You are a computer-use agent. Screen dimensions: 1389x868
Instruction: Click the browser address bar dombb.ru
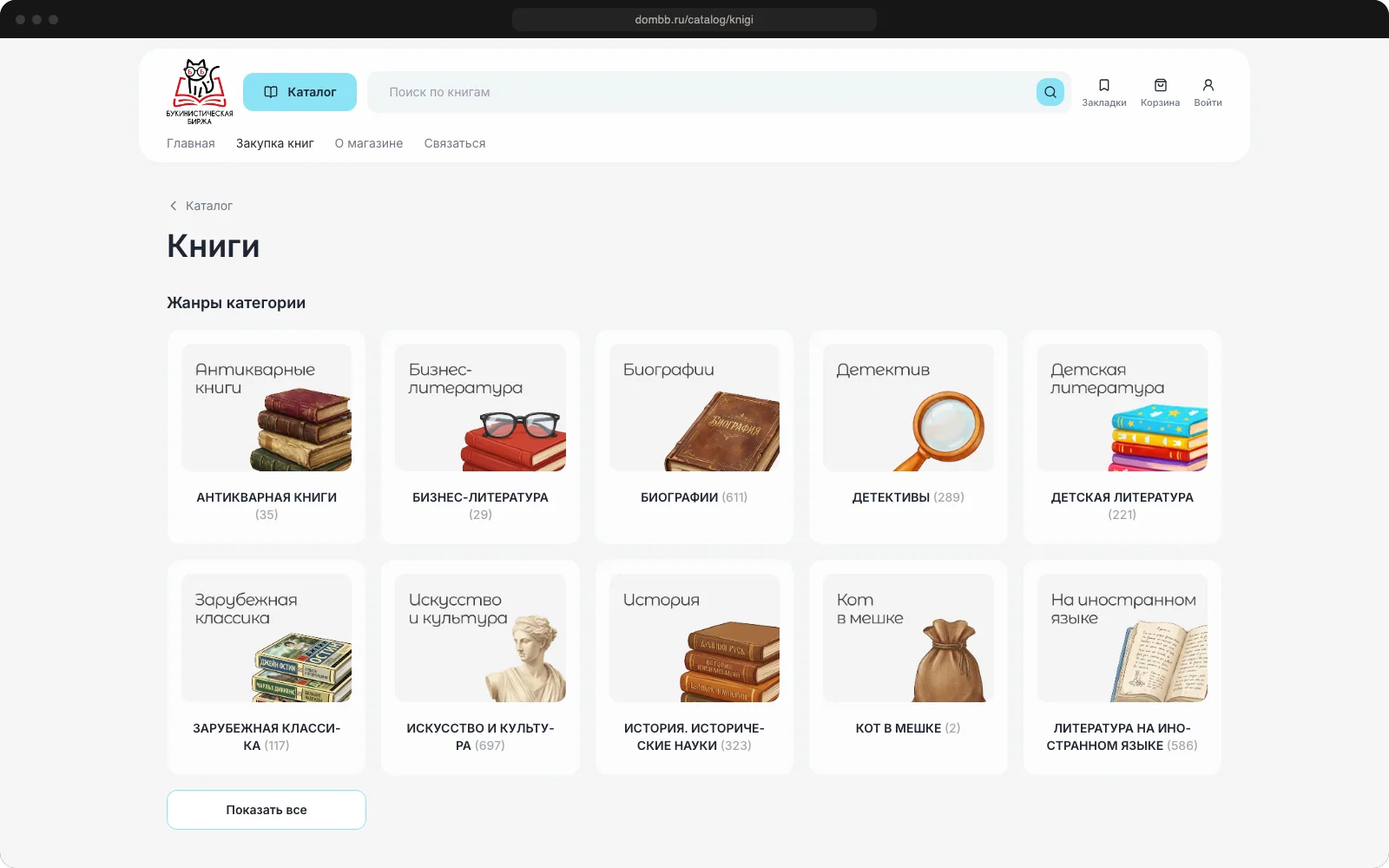(694, 19)
